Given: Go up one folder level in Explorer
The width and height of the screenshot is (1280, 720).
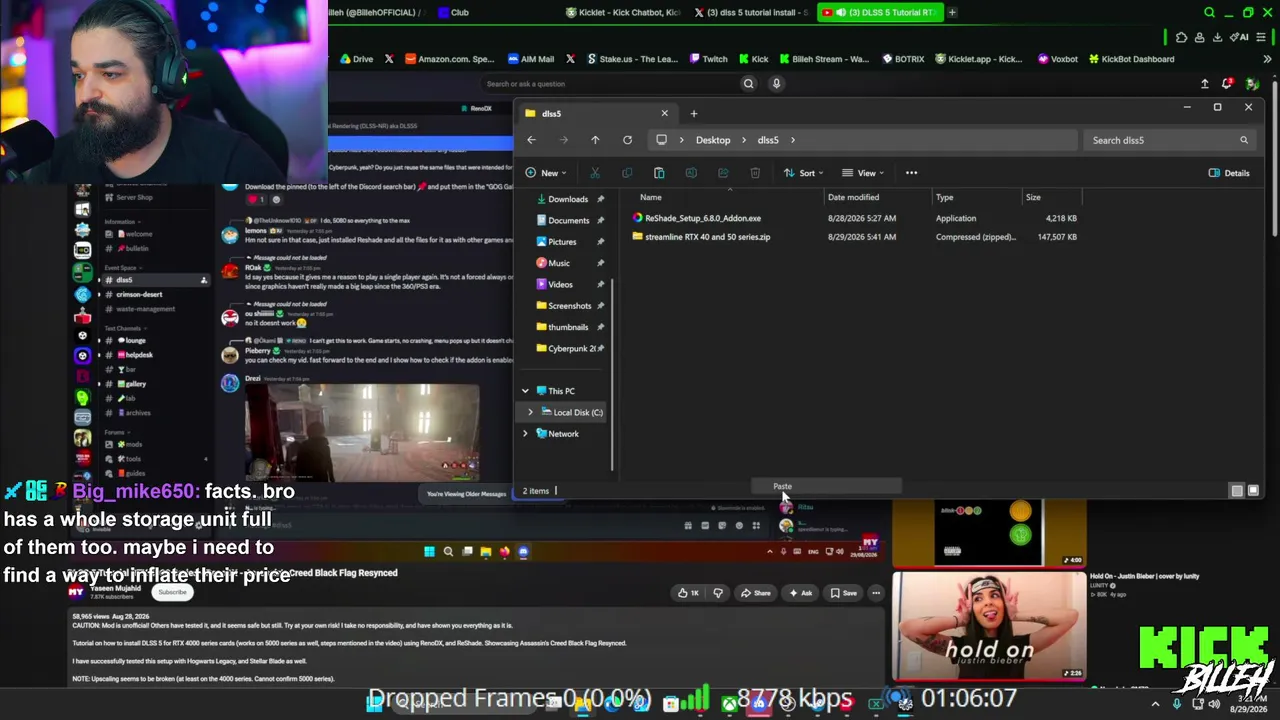Looking at the screenshot, I should pos(595,140).
